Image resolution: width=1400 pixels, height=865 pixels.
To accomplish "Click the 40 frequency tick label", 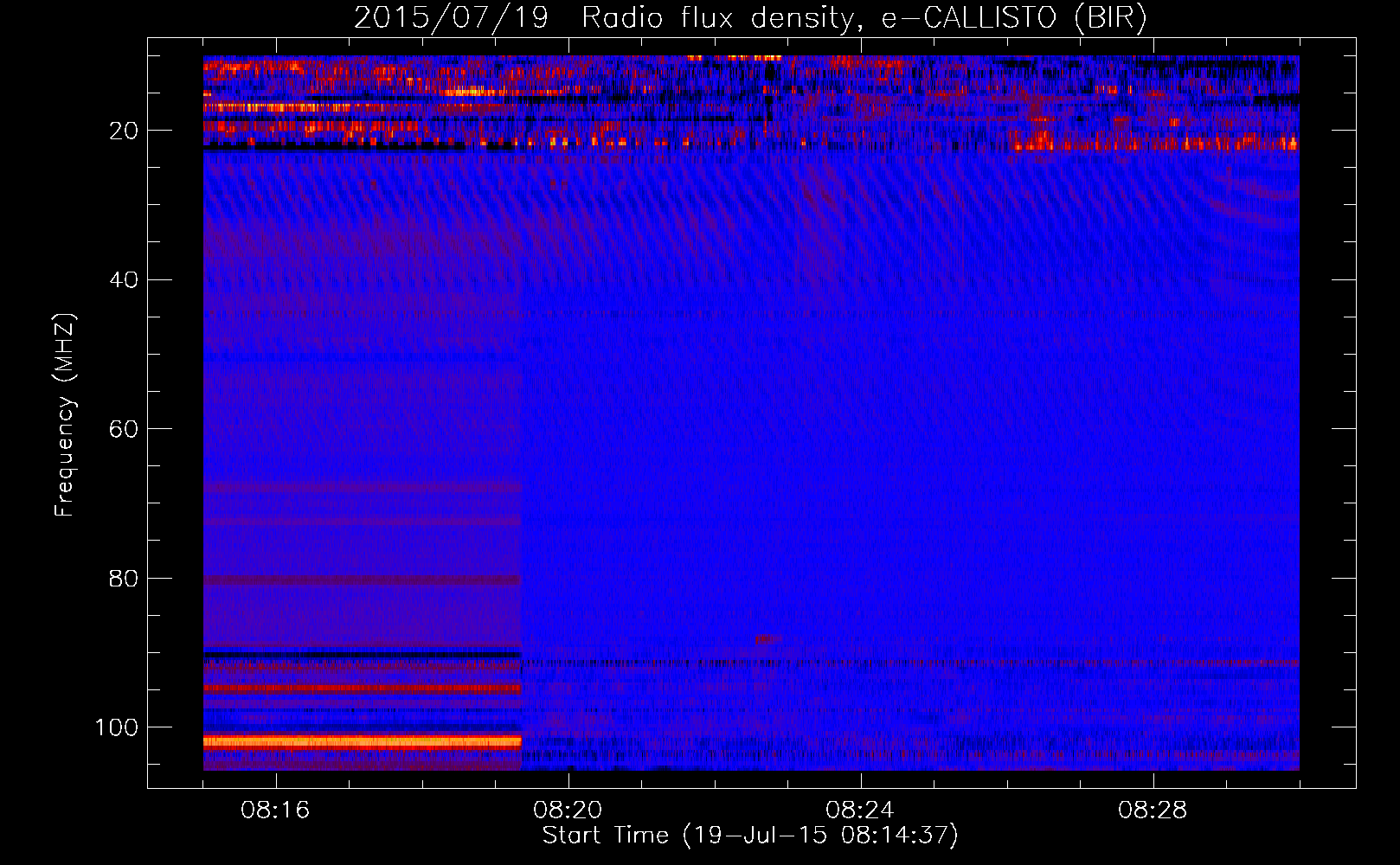I will coord(125,280).
